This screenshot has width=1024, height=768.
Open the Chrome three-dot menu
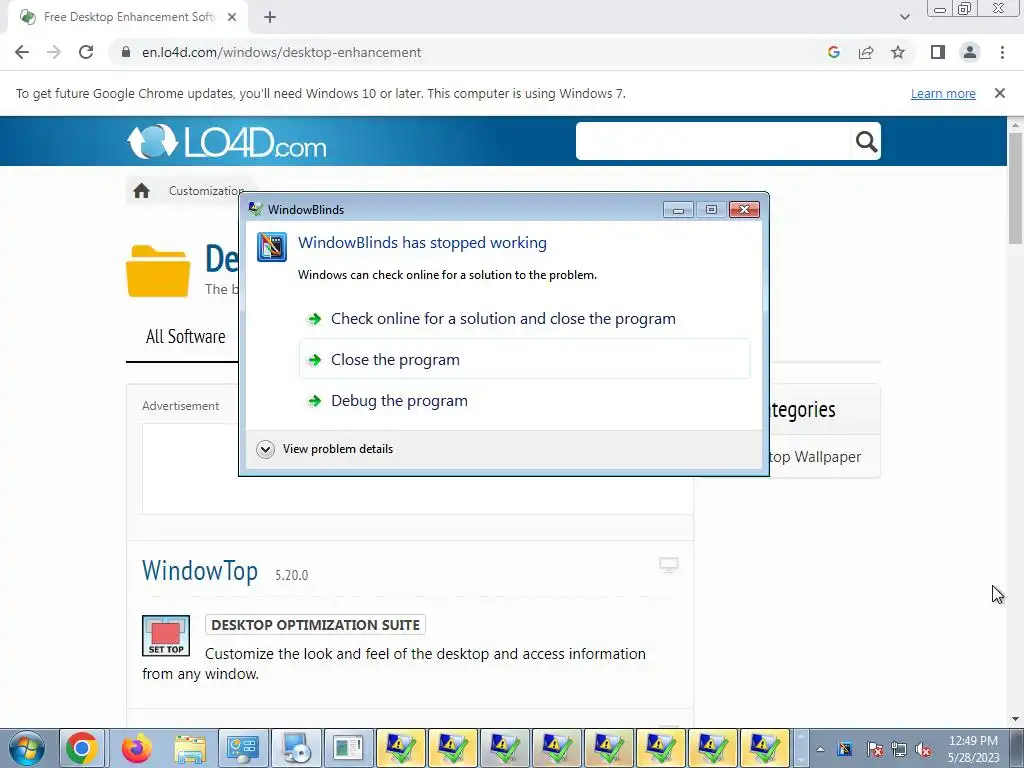[1002, 52]
